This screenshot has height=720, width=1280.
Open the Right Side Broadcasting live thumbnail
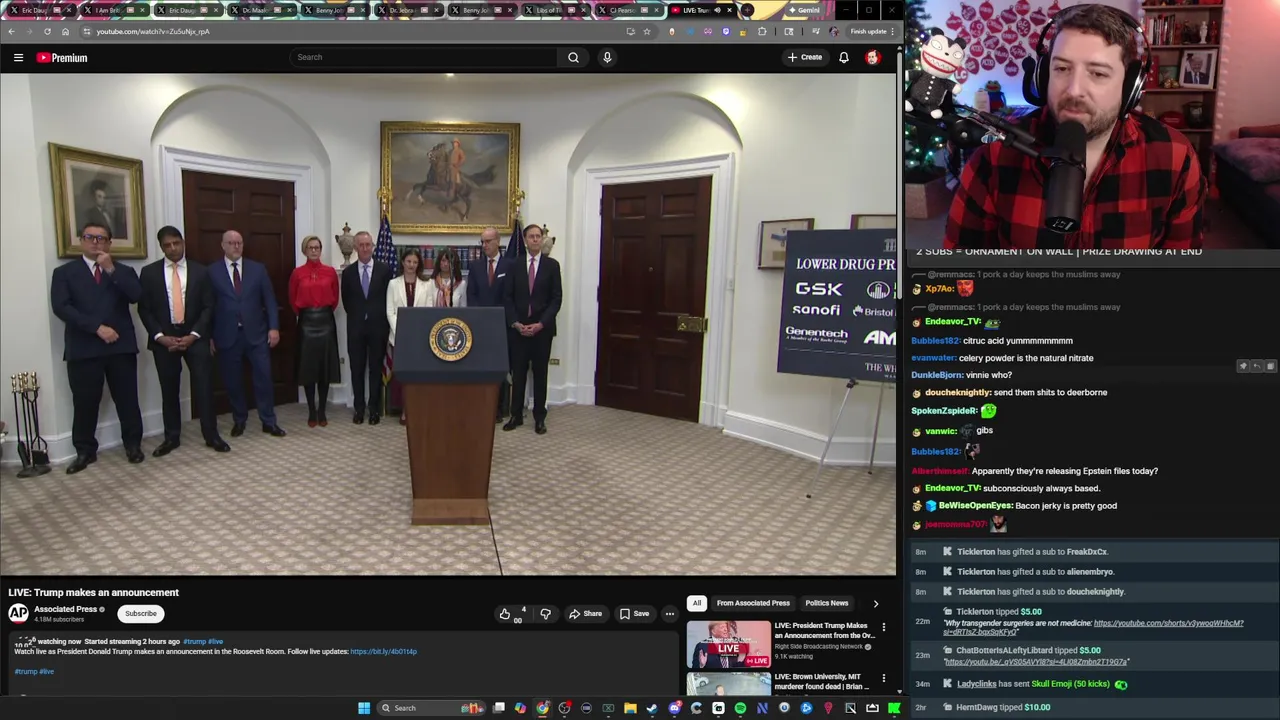point(729,645)
